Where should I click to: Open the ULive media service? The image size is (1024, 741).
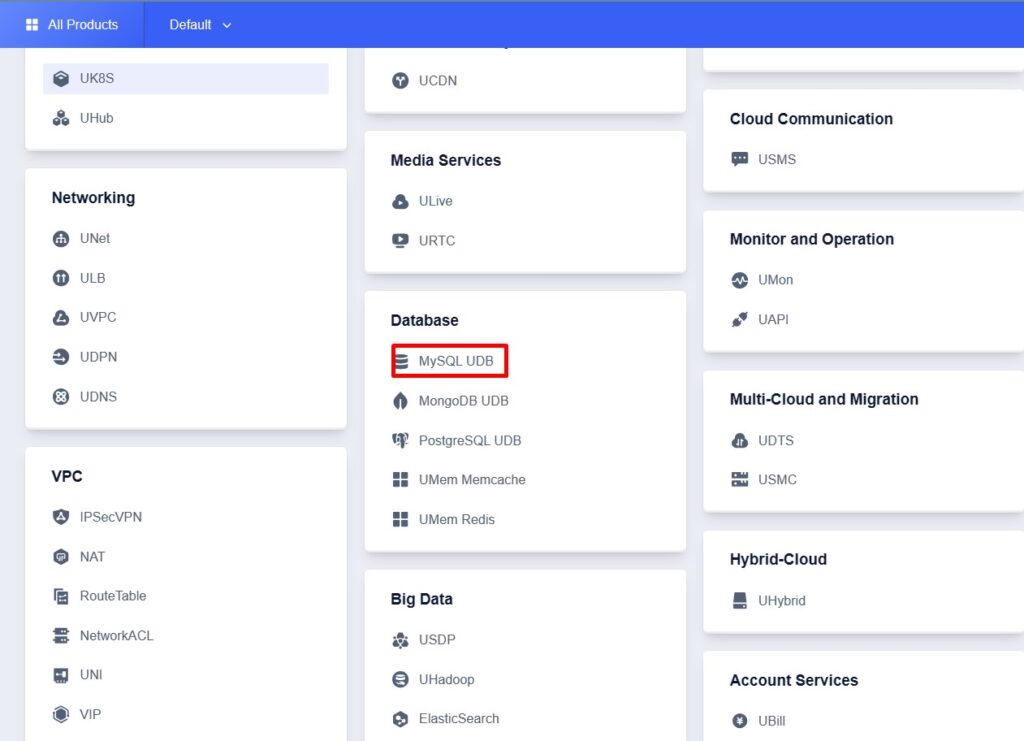point(435,201)
